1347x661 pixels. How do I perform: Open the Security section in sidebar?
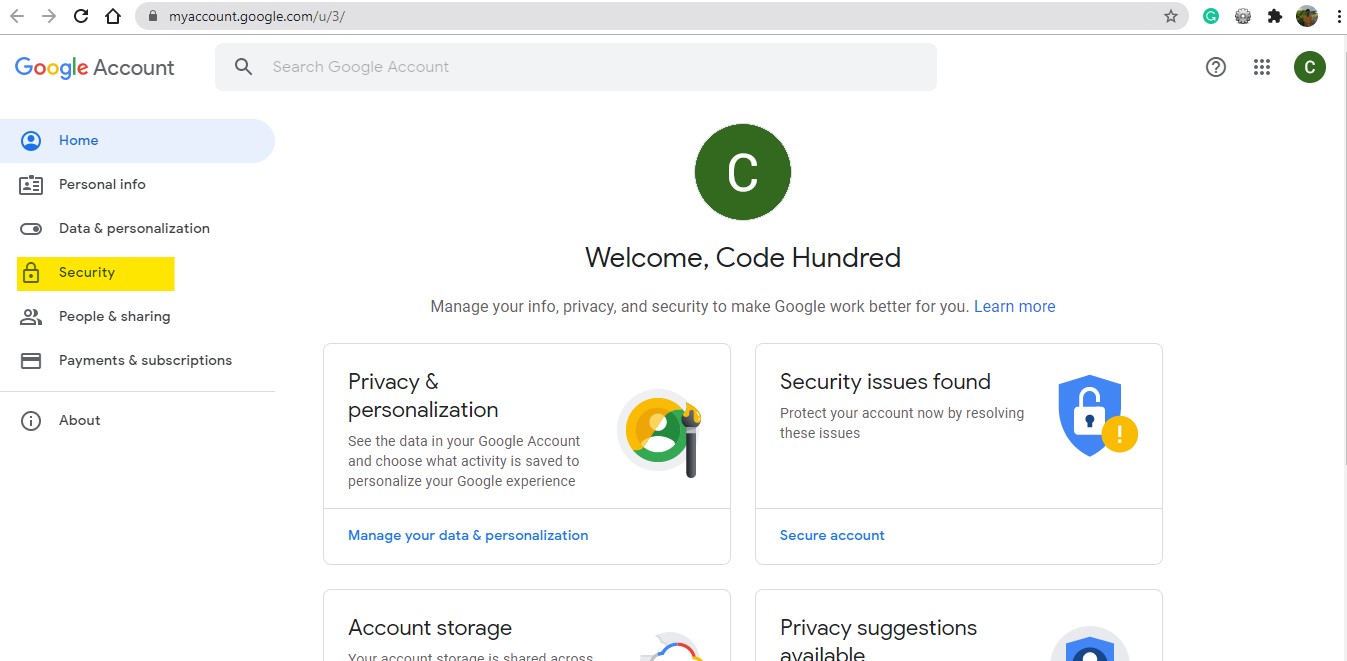coord(87,273)
